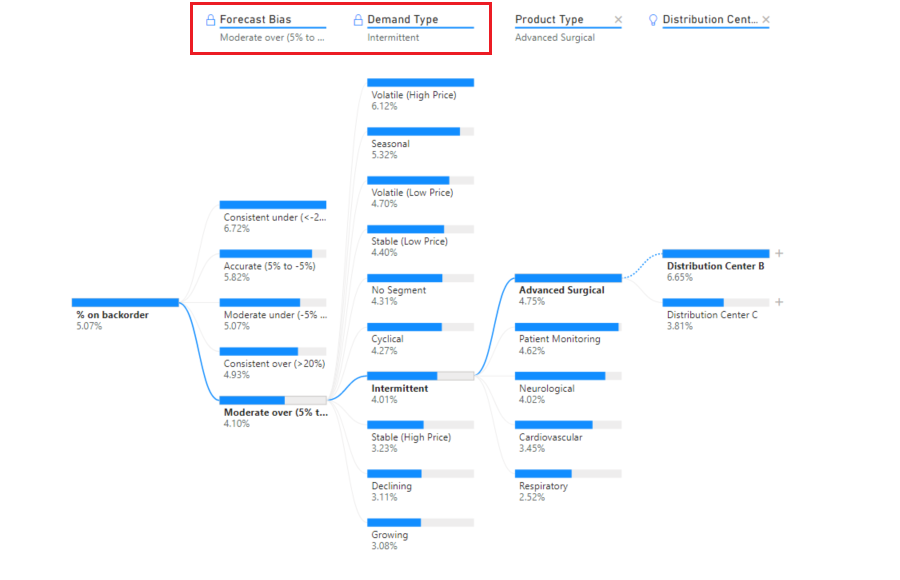Select the Accurate (5% to -5%) node
This screenshot has height=580, width=900.
273,266
